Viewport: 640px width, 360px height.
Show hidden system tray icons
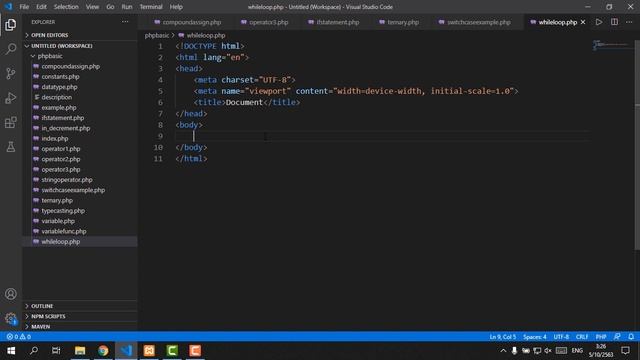click(x=503, y=351)
